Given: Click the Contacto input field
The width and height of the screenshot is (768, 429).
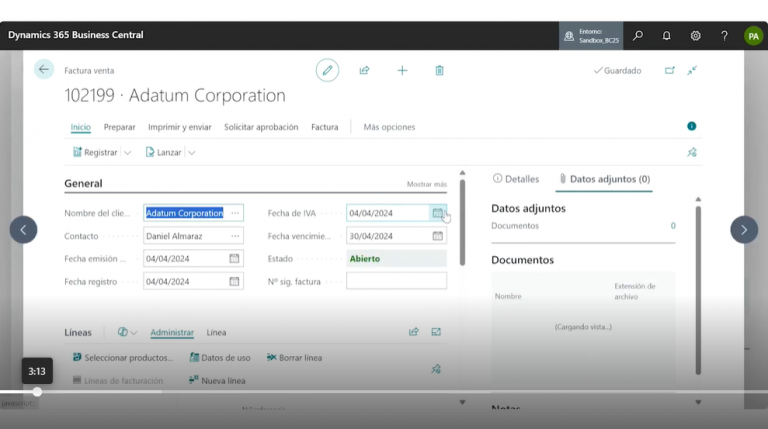Looking at the screenshot, I should click(193, 236).
